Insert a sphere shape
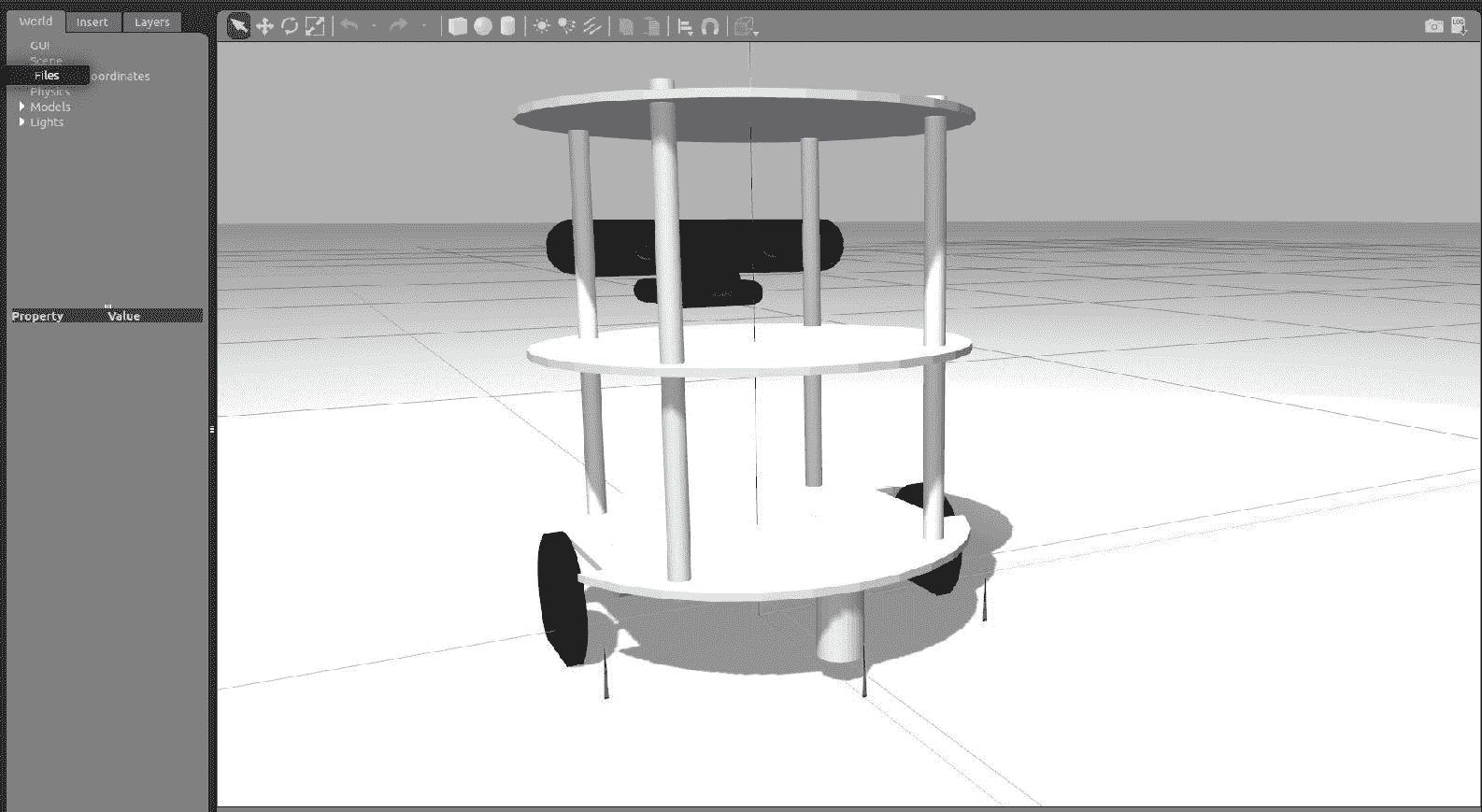Image resolution: width=1482 pixels, height=812 pixels. click(482, 26)
